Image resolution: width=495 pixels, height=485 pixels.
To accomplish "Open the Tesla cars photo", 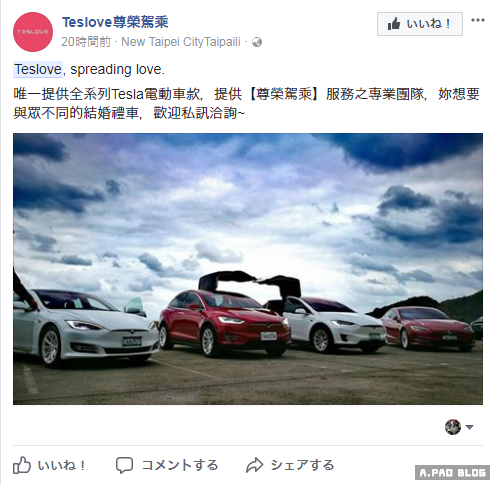I will [x=248, y=269].
